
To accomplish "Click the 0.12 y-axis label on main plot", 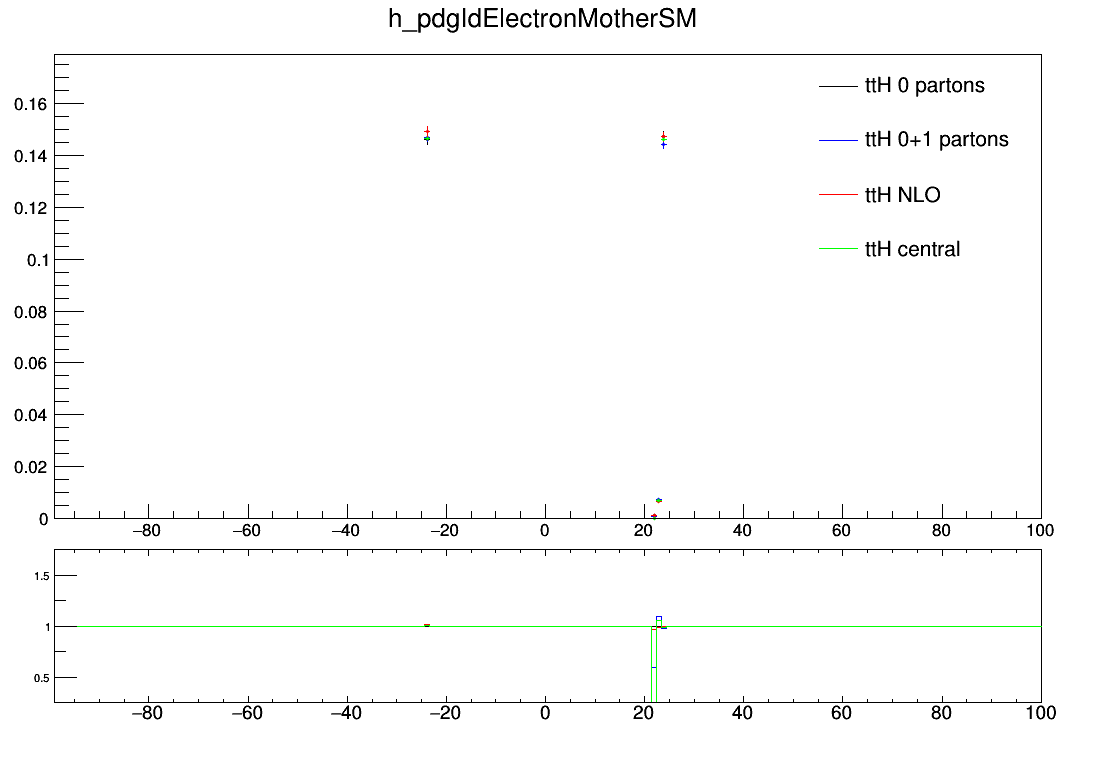I will click(x=31, y=208).
